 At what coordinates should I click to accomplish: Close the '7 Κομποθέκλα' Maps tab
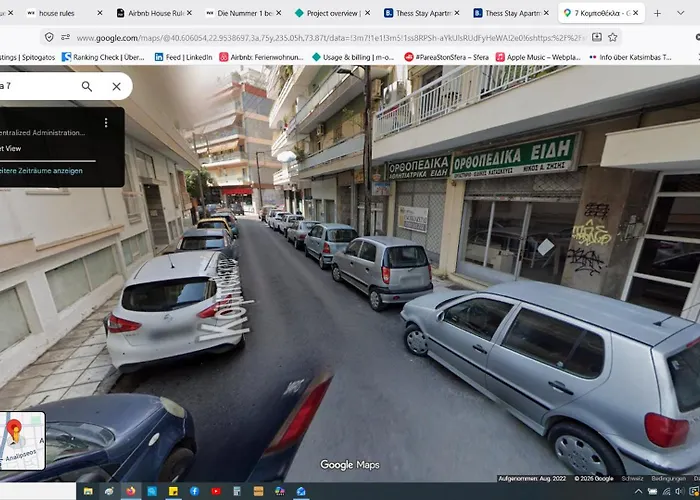point(636,13)
